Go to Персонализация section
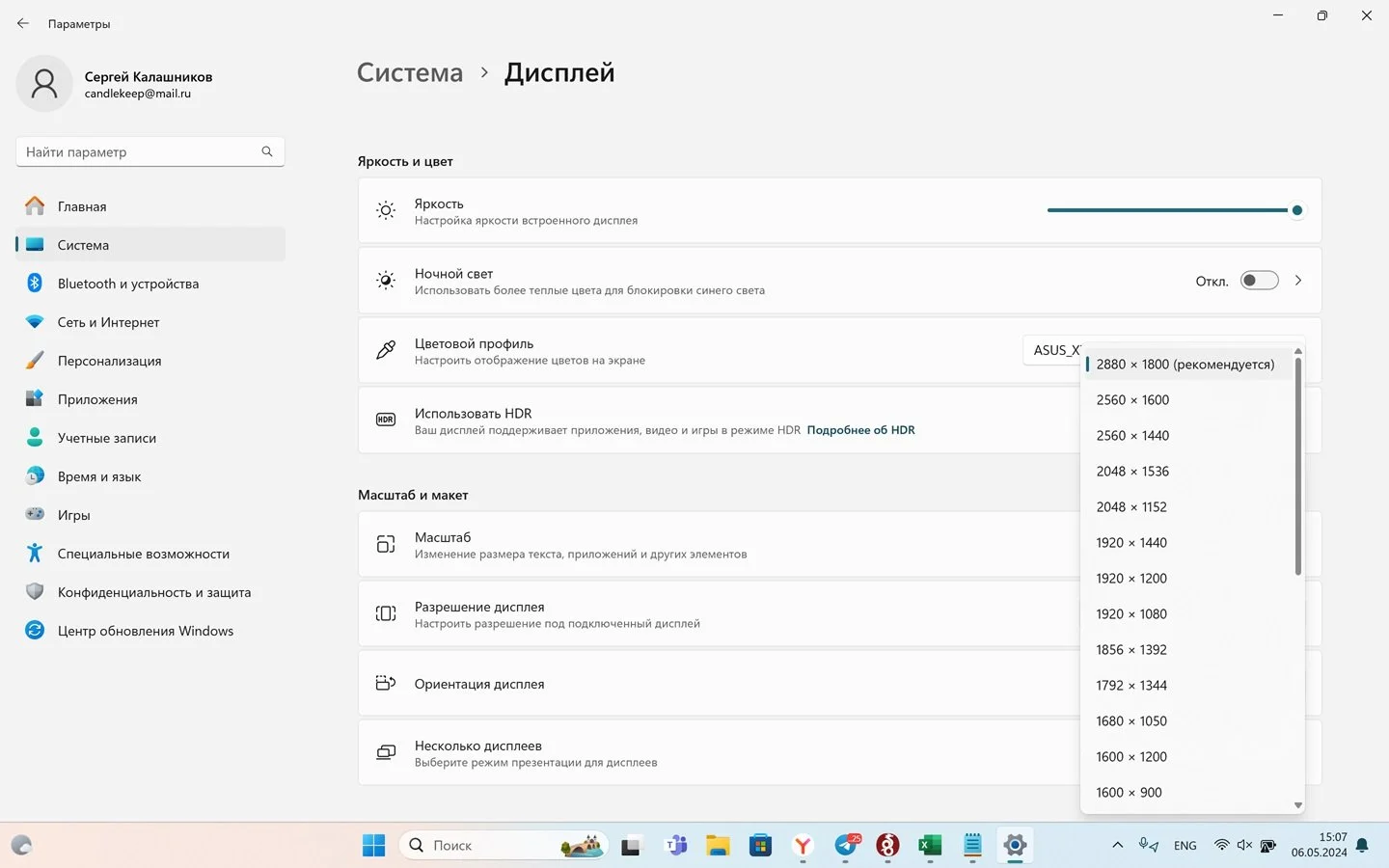1389x868 pixels. [150, 361]
